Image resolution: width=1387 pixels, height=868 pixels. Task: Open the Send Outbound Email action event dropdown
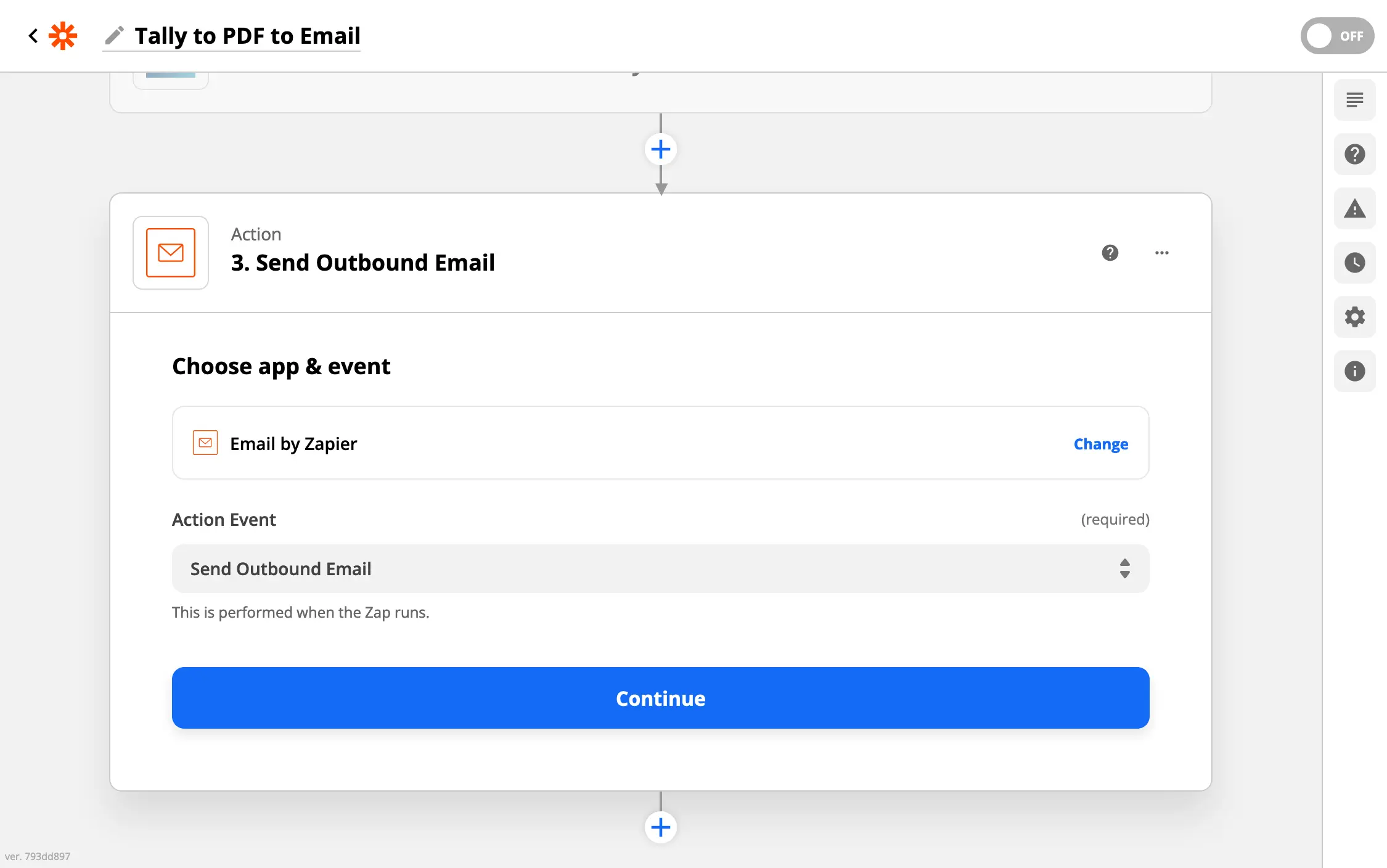[x=660, y=568]
